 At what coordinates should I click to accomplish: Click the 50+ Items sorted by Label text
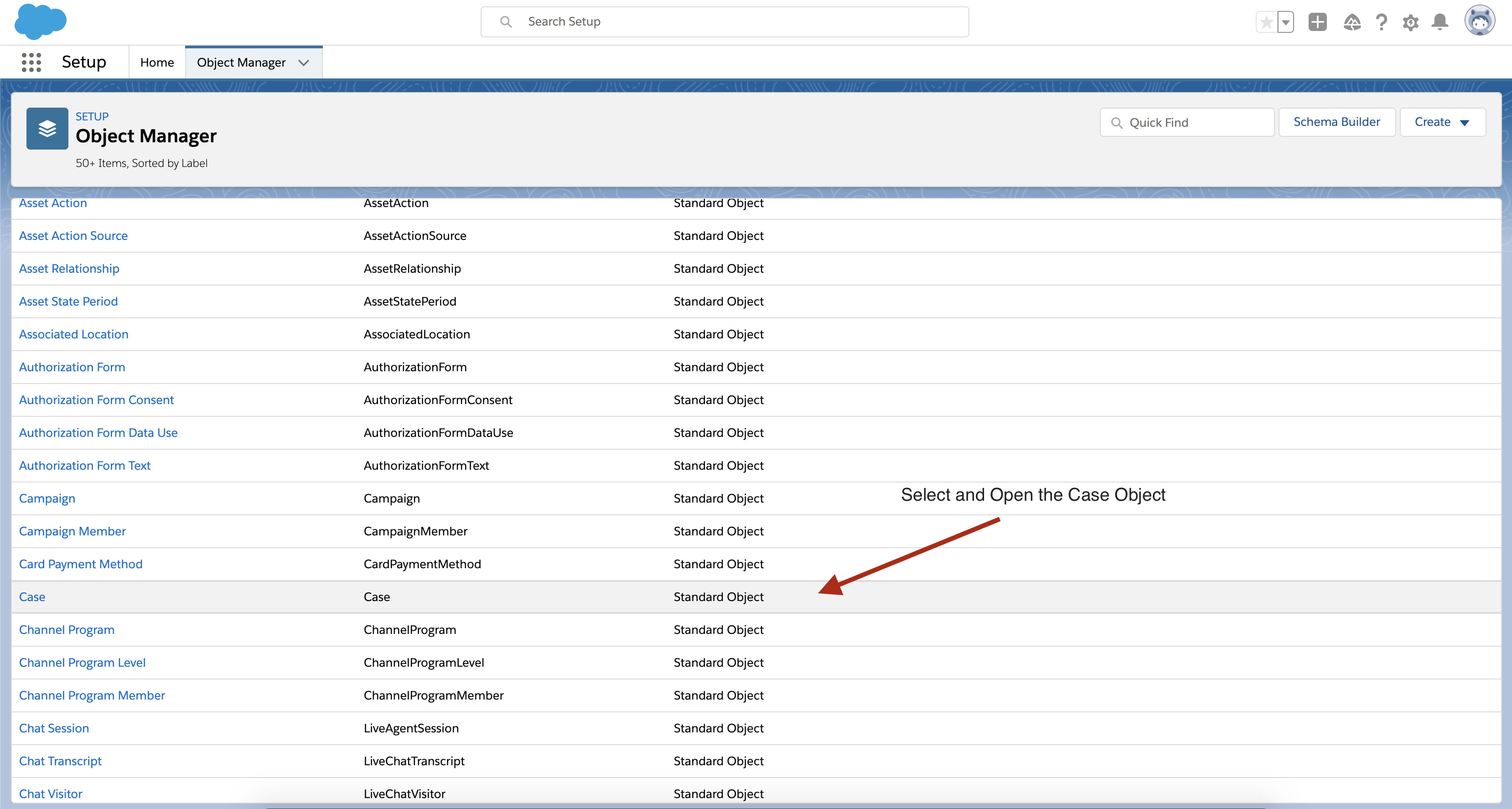coord(141,163)
